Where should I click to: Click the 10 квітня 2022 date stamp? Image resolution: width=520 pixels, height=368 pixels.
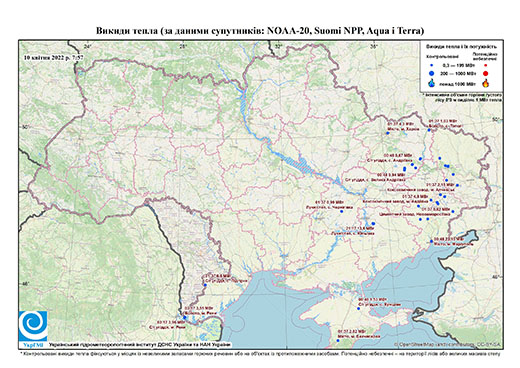tap(54, 57)
